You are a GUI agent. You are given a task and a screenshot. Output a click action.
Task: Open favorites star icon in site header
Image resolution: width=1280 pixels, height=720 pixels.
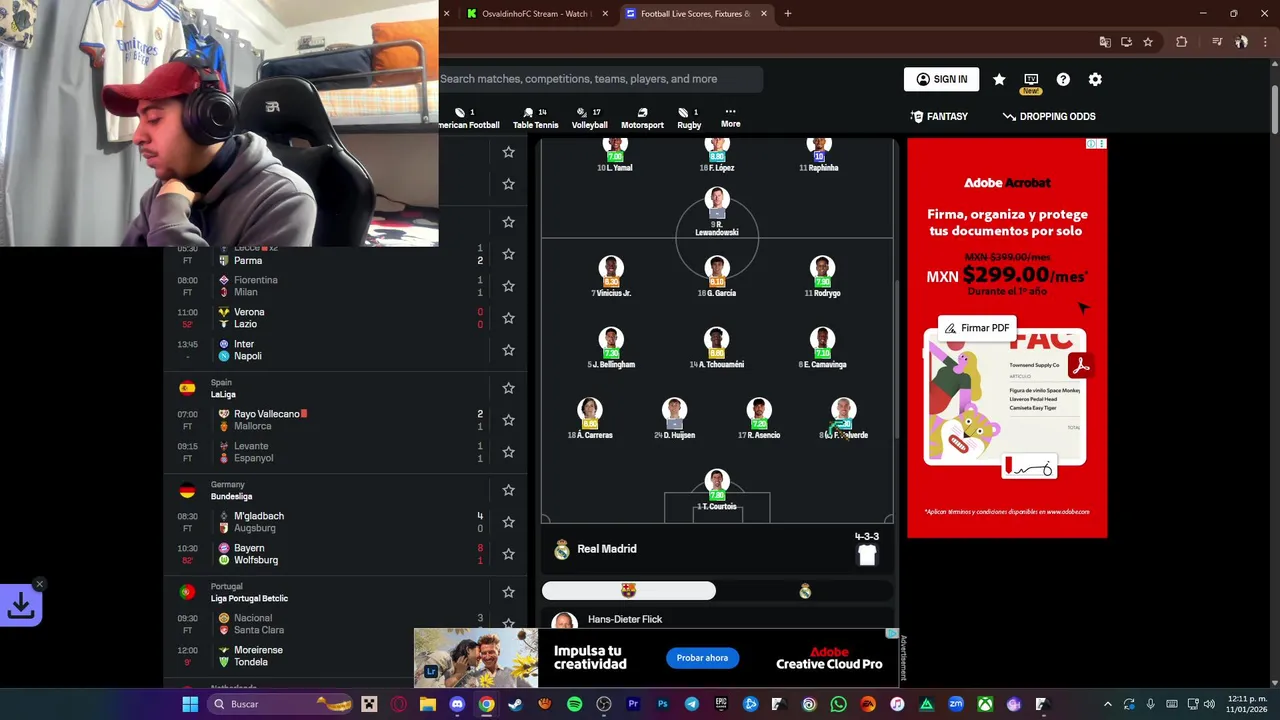point(999,79)
